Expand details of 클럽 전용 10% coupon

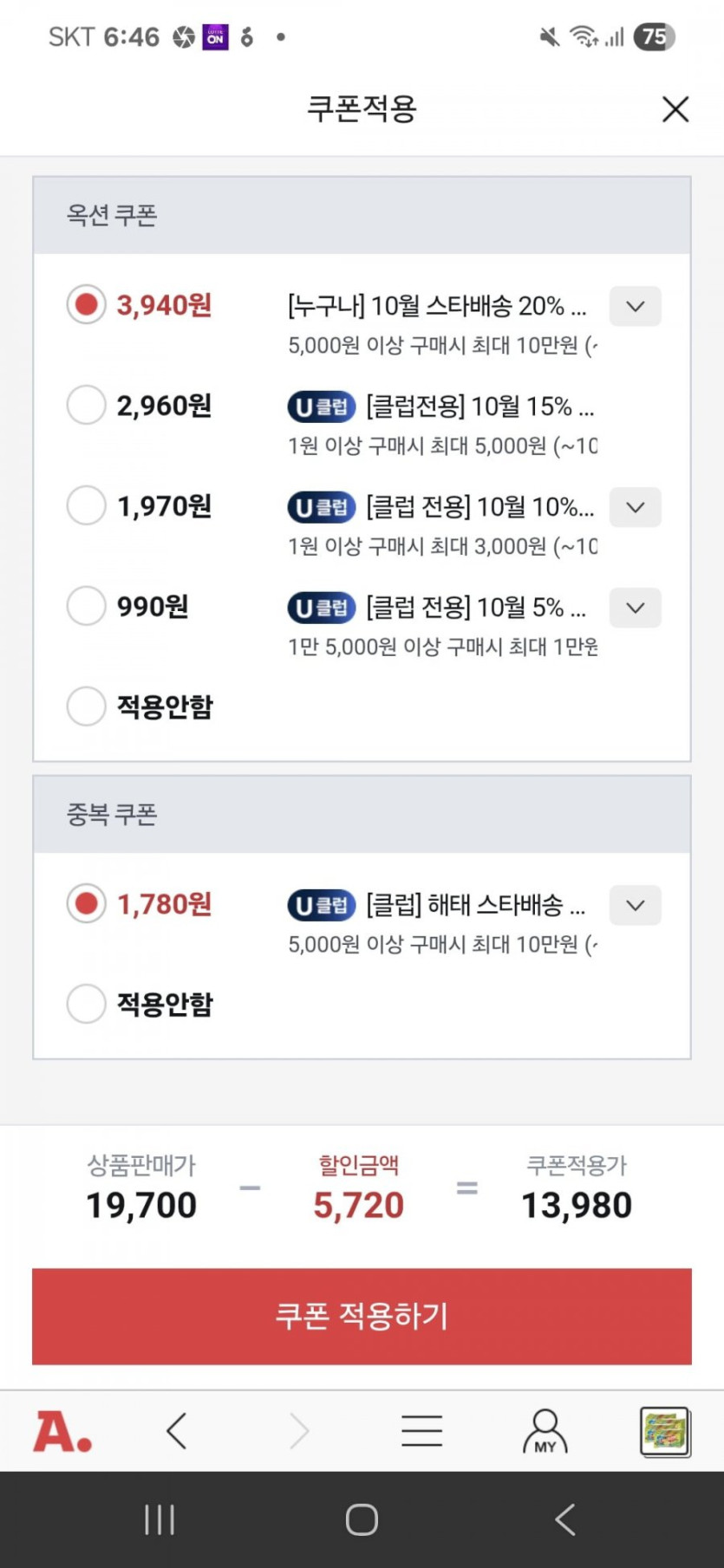(x=635, y=508)
